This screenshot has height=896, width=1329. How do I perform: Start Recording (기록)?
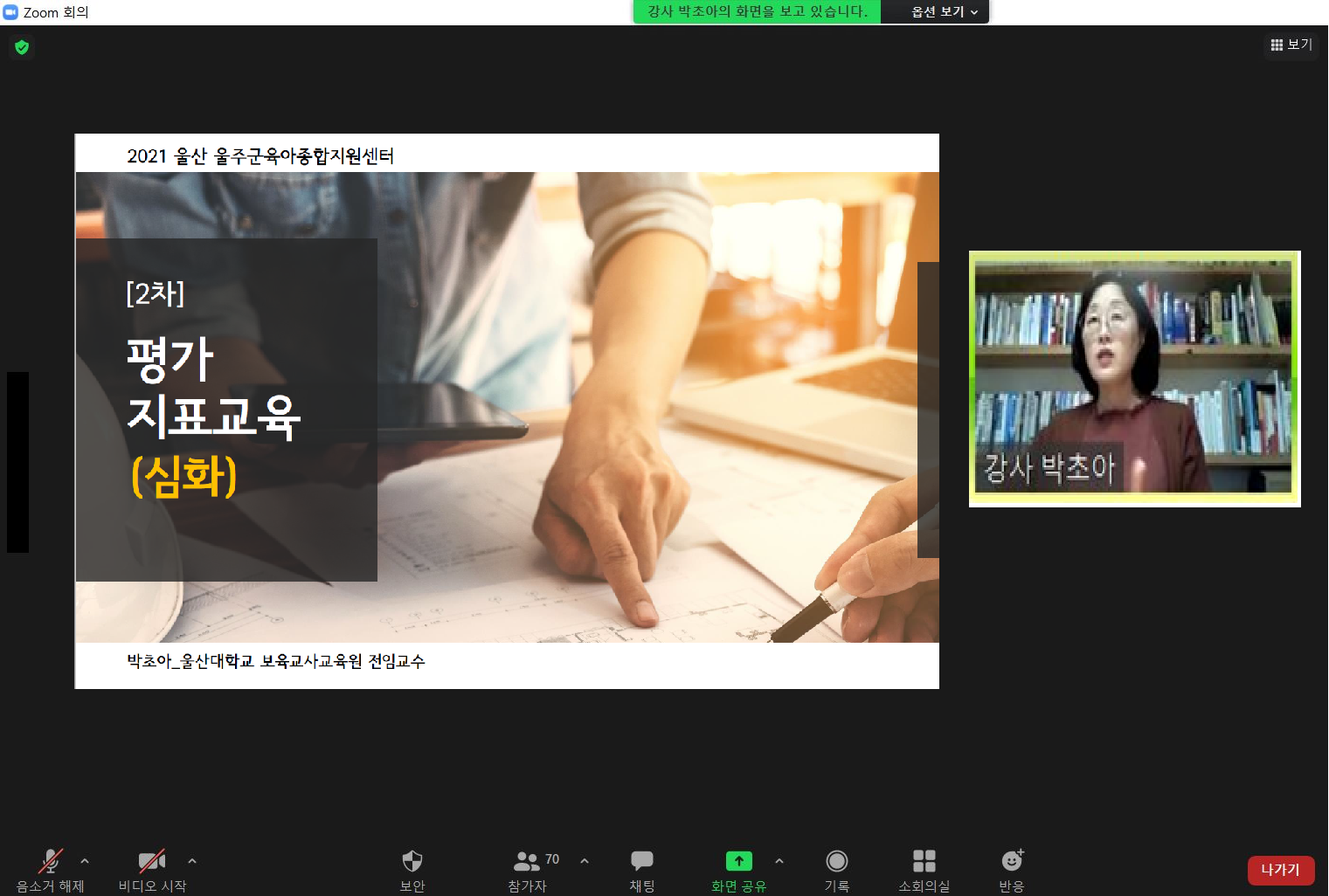click(837, 870)
